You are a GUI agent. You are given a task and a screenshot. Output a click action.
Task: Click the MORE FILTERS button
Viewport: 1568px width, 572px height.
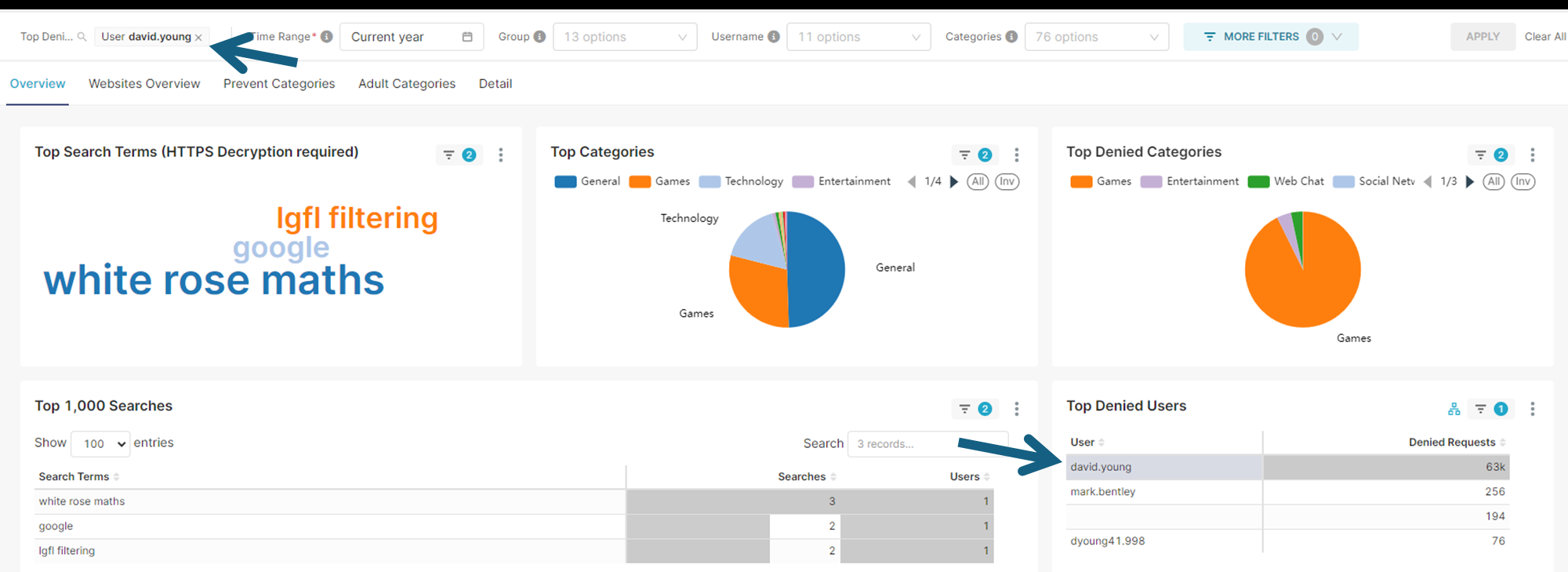(1270, 37)
